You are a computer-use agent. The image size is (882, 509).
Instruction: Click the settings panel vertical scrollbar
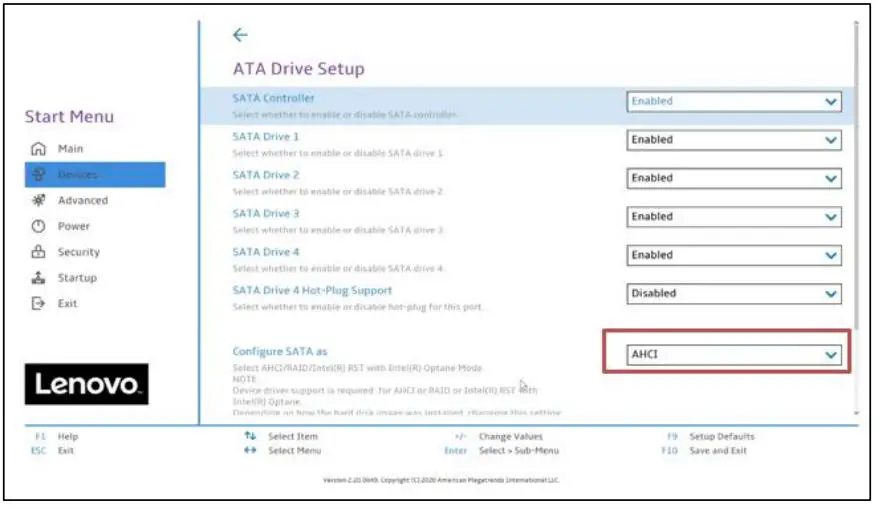[x=856, y=176]
